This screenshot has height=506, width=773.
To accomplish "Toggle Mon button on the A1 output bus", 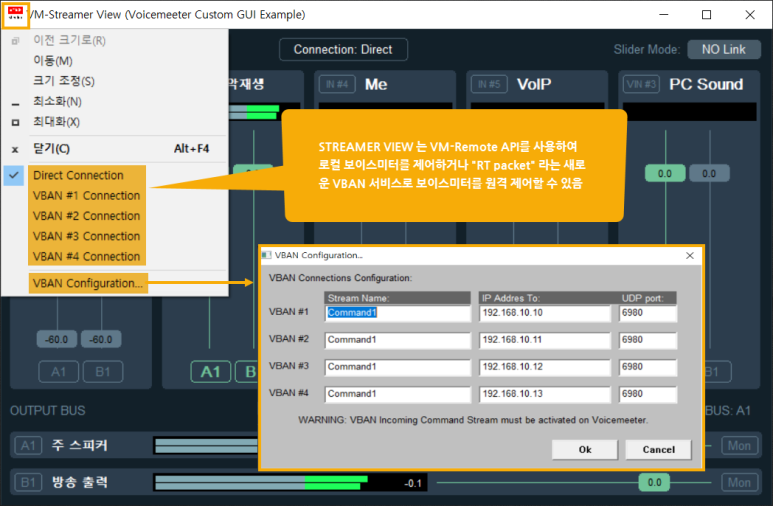I will click(739, 446).
